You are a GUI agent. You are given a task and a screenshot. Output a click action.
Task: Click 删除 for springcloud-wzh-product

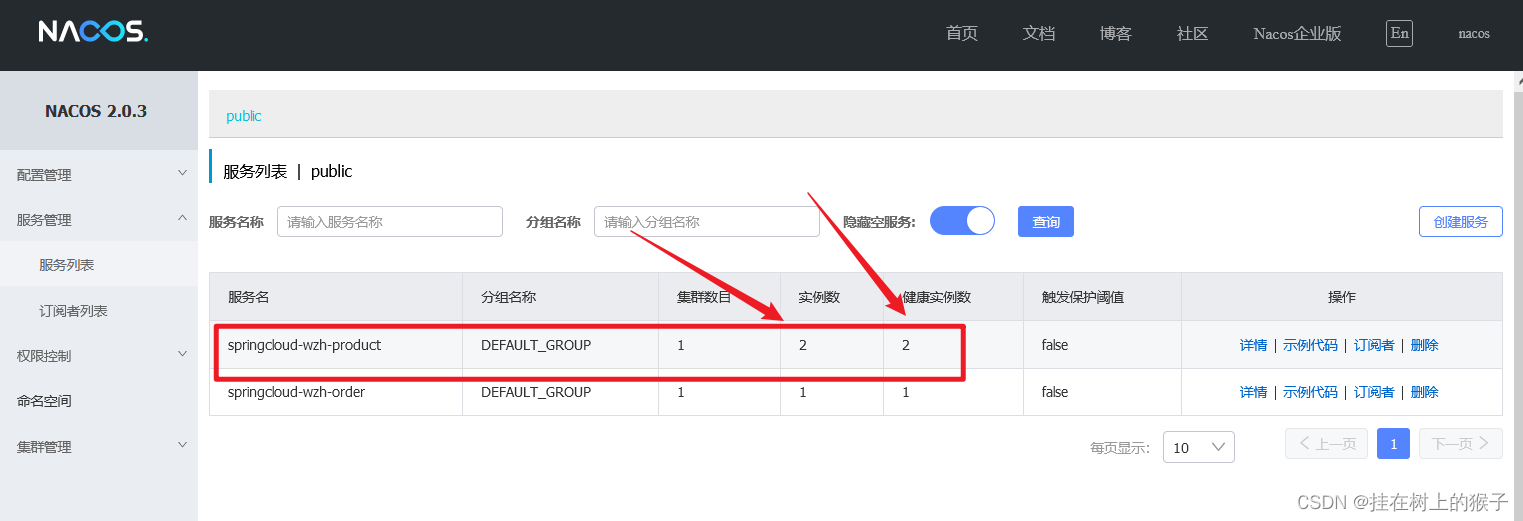(x=1424, y=345)
